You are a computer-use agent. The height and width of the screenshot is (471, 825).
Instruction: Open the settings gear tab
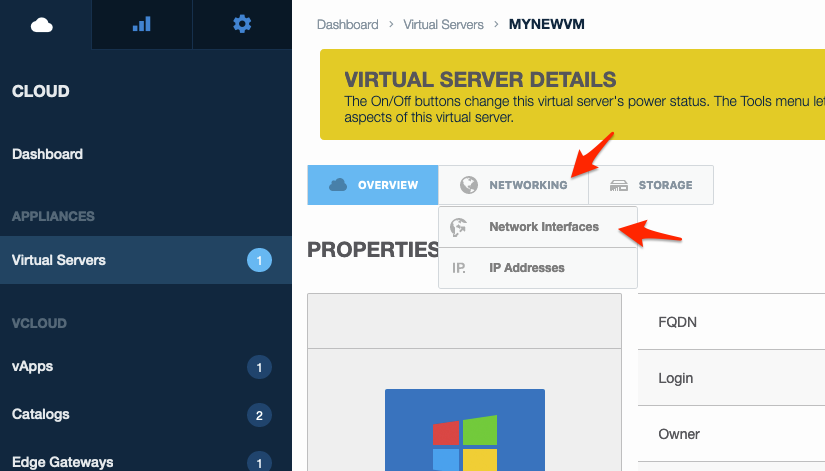[242, 25]
